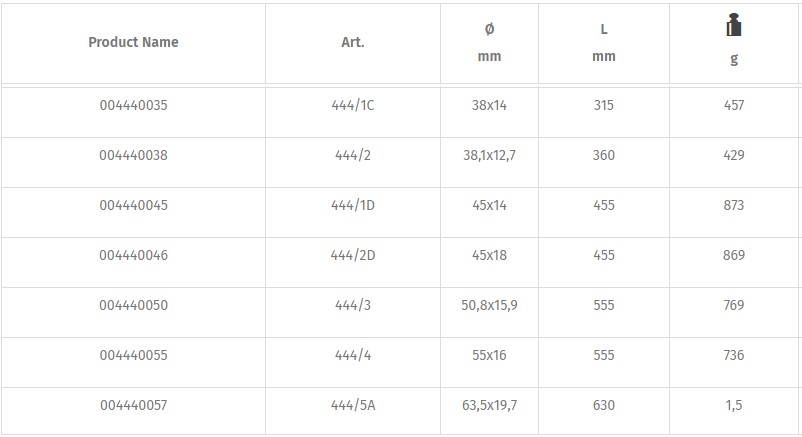Select the 630 length value

point(604,405)
